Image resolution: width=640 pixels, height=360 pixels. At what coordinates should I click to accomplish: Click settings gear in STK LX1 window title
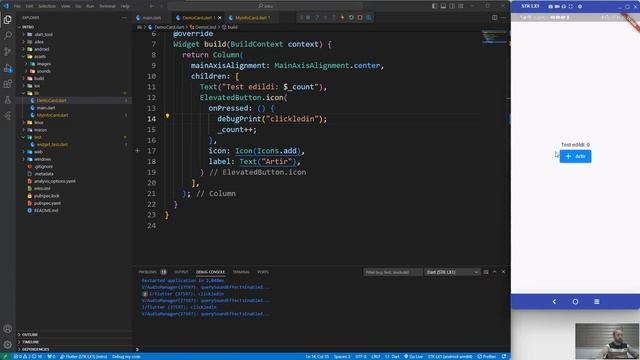coord(580,7)
